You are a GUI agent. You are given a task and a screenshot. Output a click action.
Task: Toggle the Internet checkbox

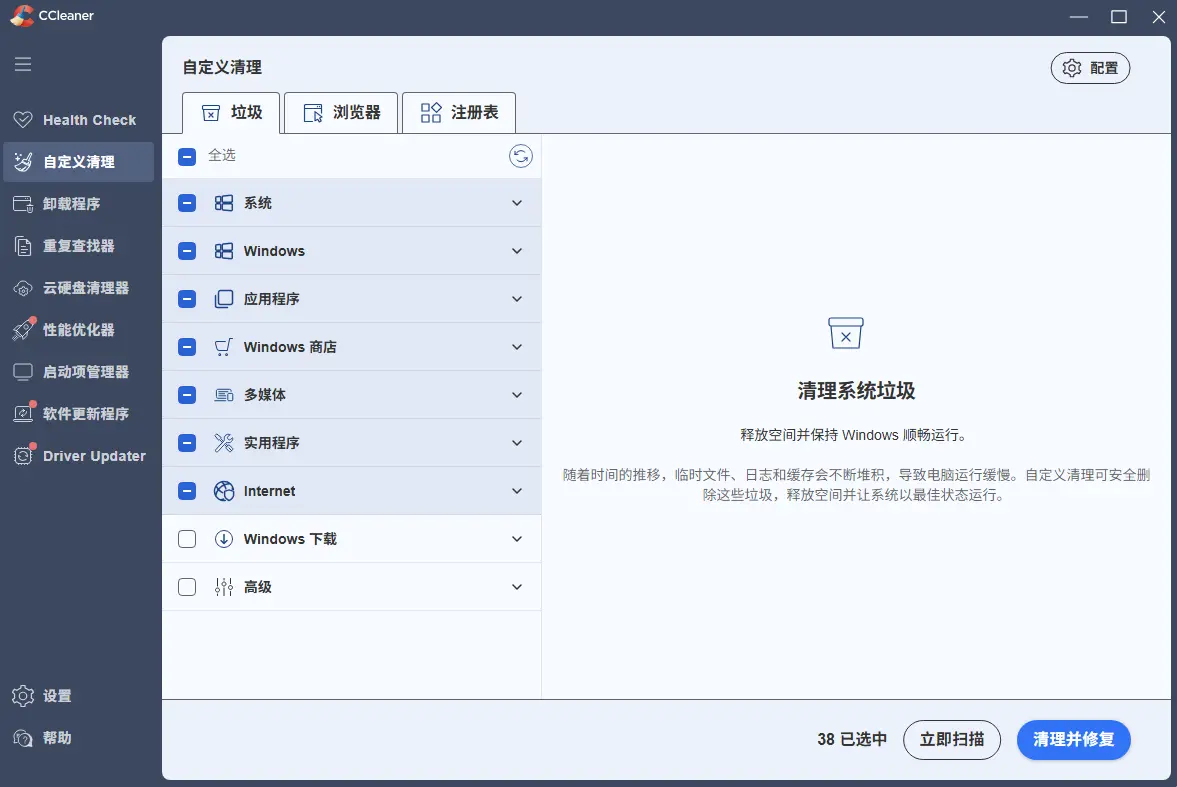tap(187, 491)
